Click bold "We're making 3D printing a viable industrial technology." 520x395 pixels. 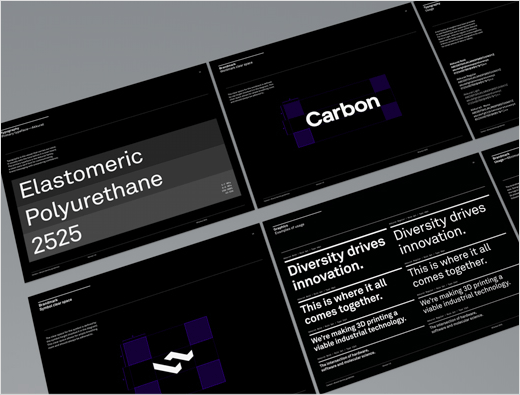[x=358, y=331]
